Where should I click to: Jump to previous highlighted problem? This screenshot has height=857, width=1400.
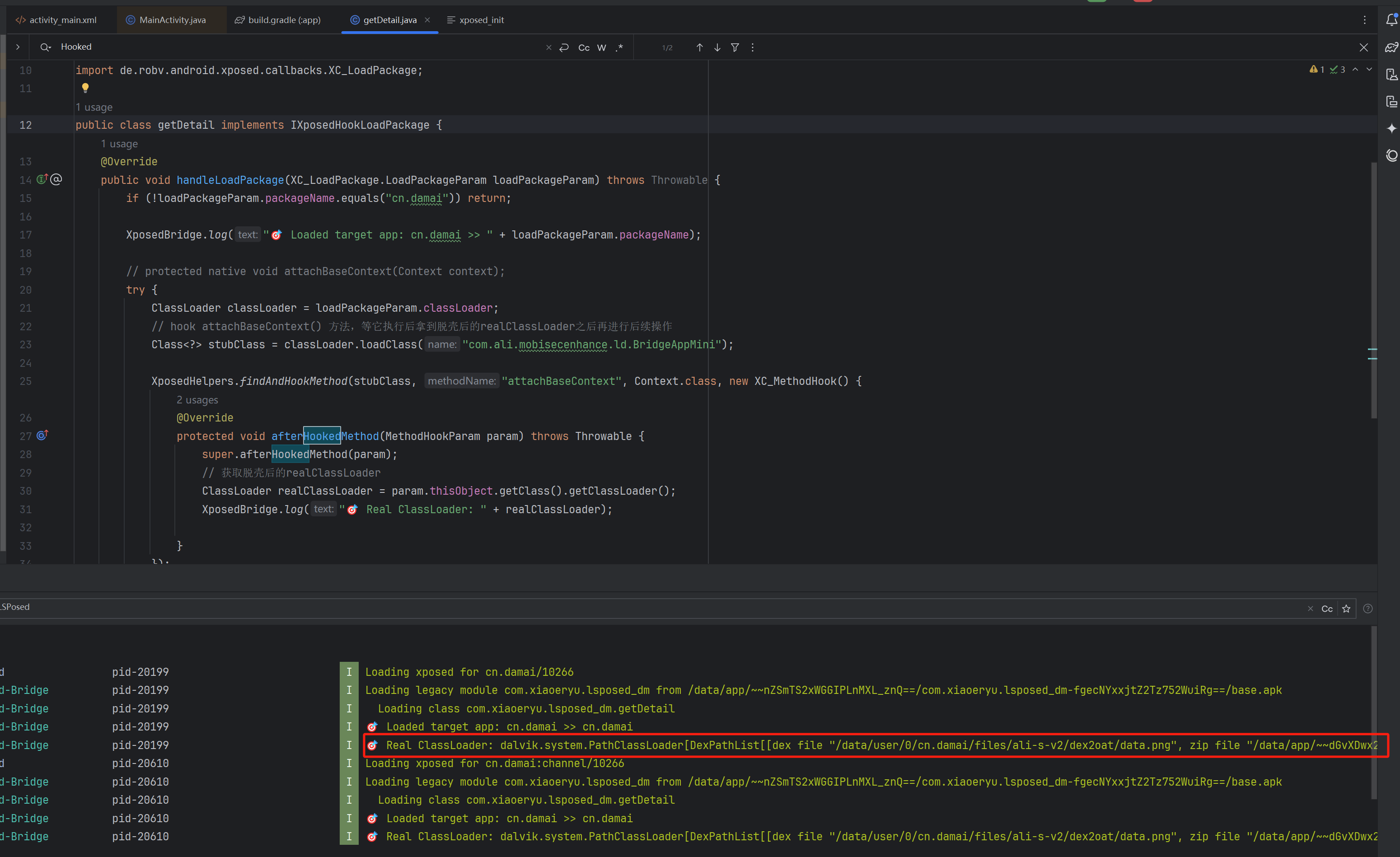point(1355,69)
